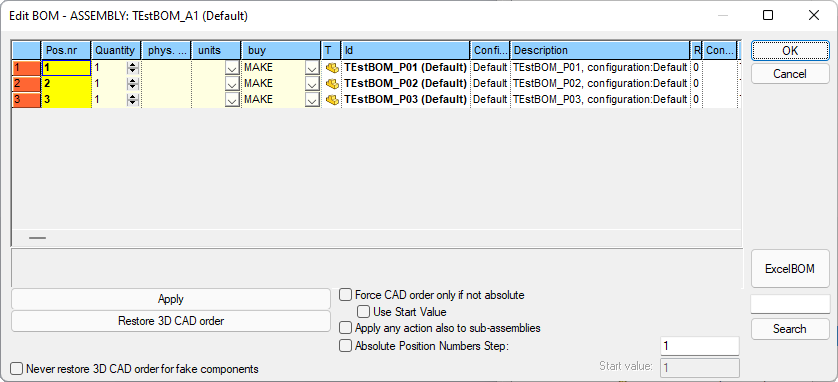Click the Confi... column header
Viewport: 838px width, 382px height.
coord(490,51)
